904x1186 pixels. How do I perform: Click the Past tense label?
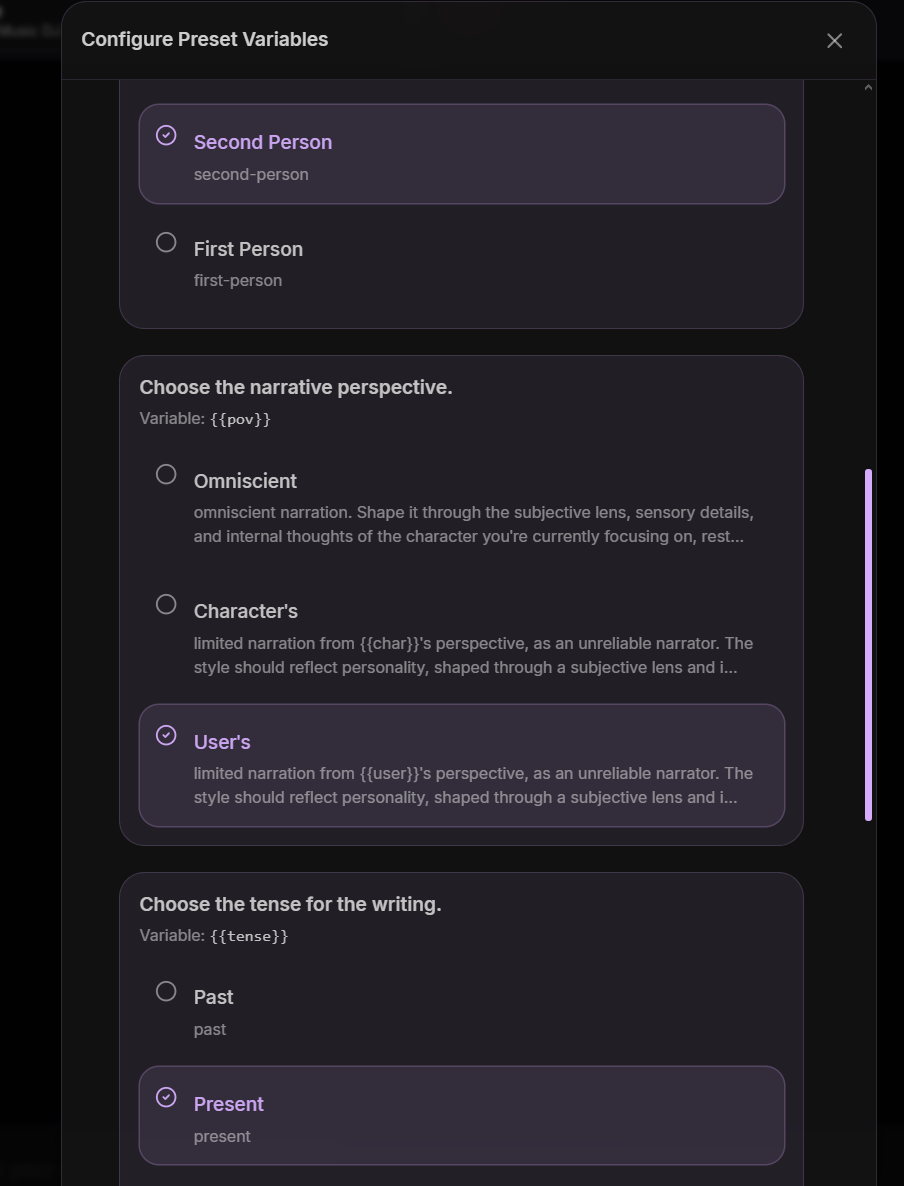click(x=213, y=997)
